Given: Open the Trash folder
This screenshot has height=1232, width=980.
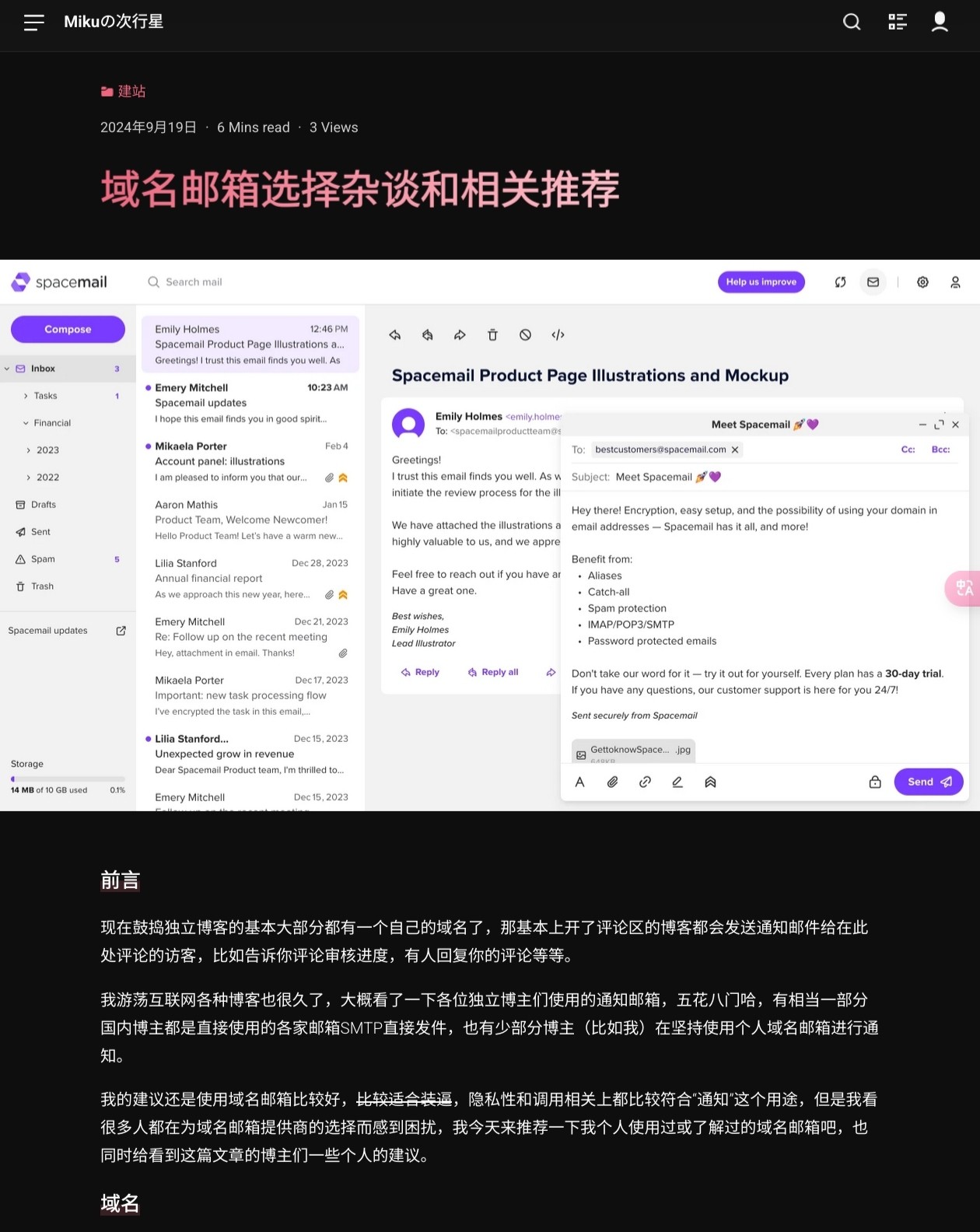Looking at the screenshot, I should (68, 586).
